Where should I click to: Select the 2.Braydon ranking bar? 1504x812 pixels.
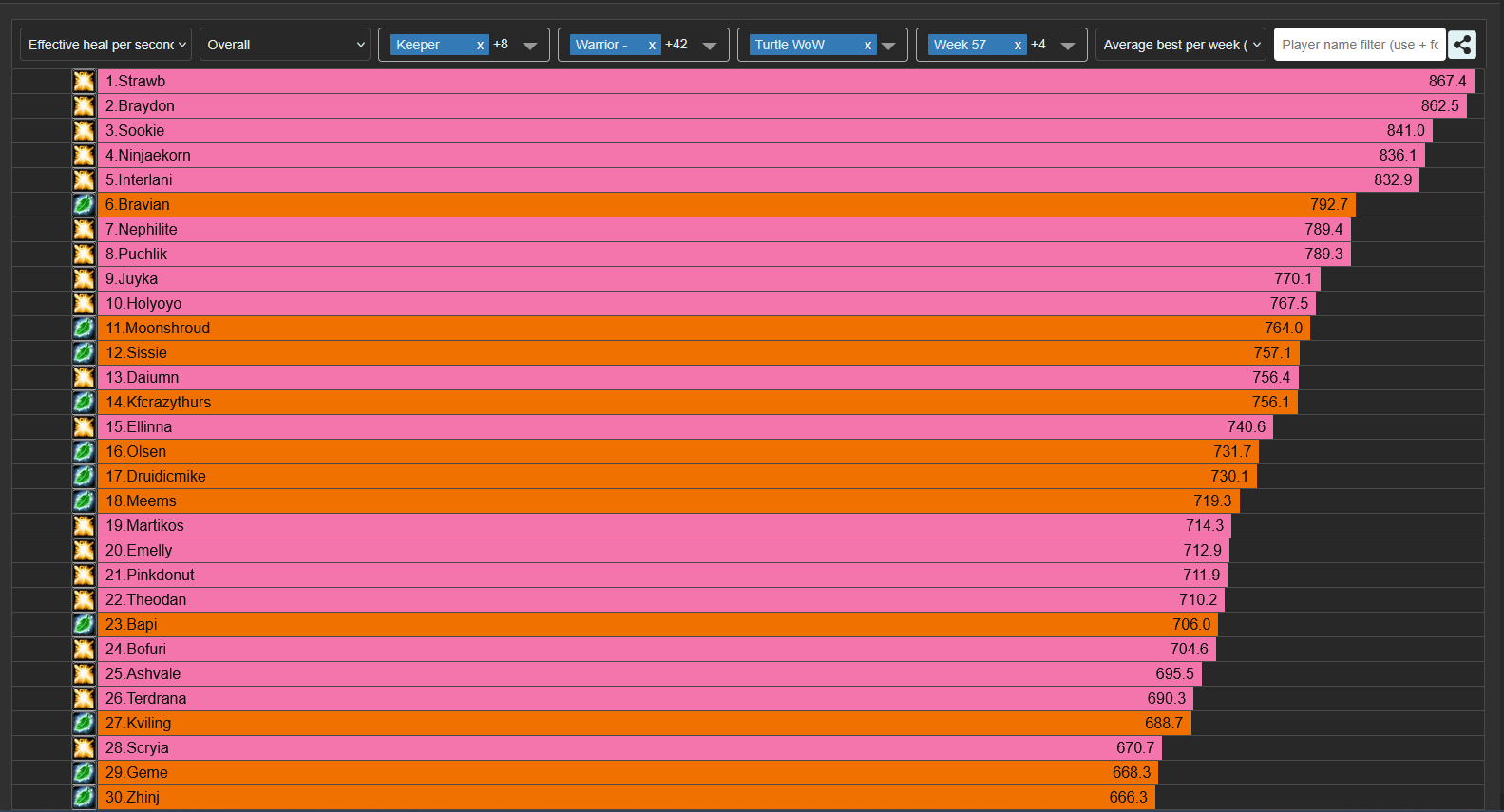pyautogui.click(x=782, y=106)
